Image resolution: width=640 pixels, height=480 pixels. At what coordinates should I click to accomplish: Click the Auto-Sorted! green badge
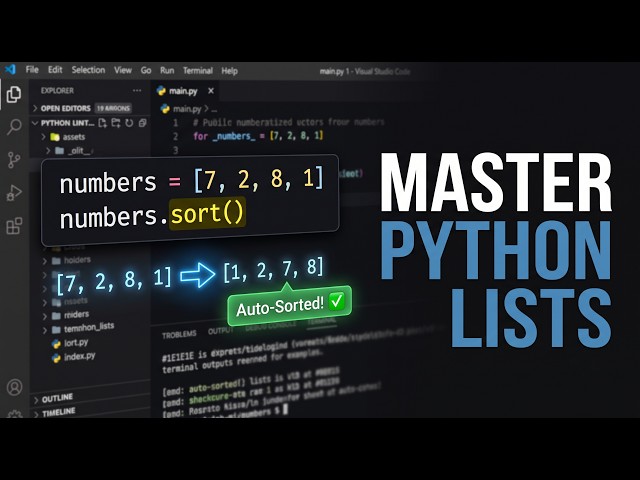(x=289, y=305)
